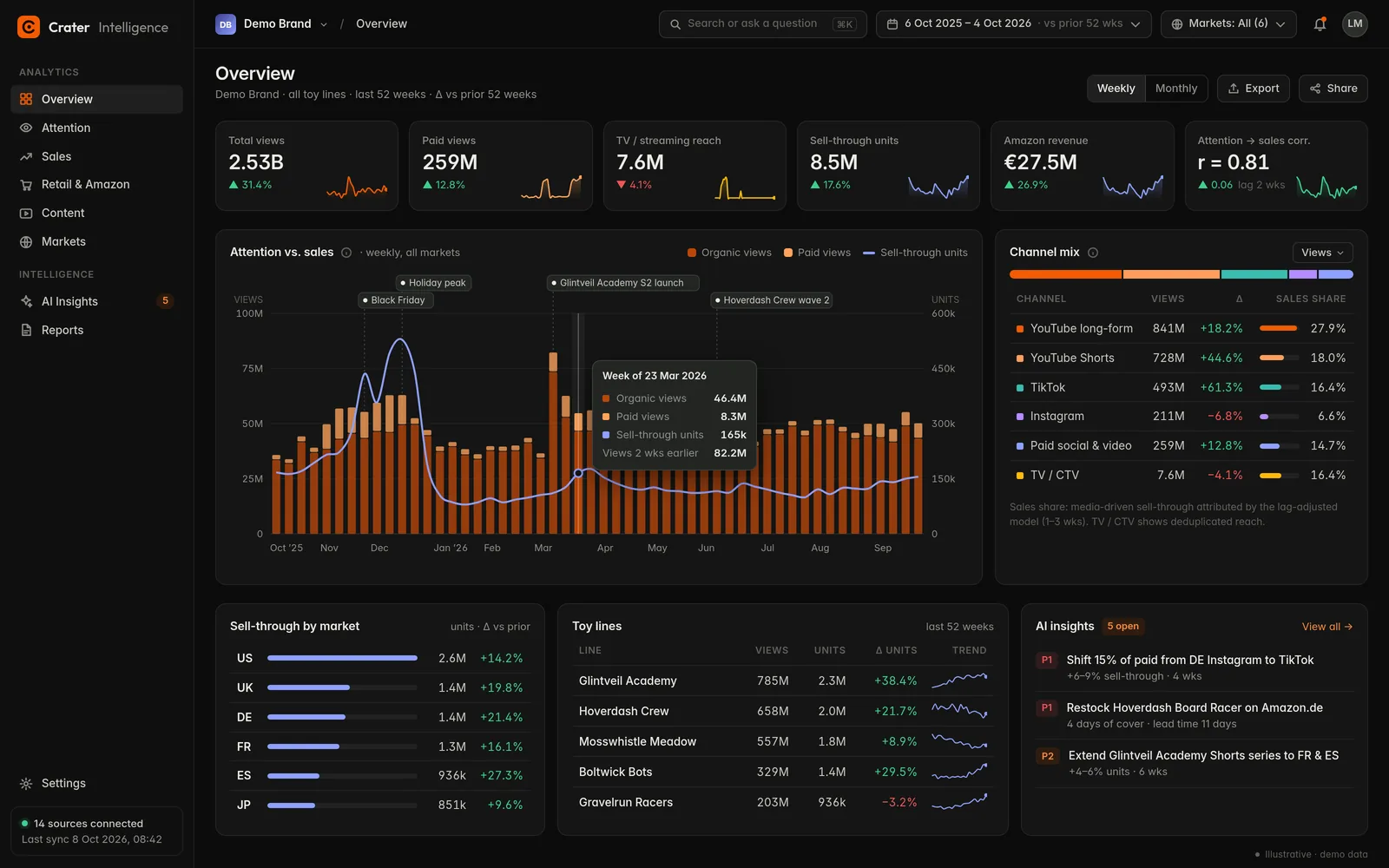Select the Boltwick Bots toy line row
1389x868 pixels.
click(x=783, y=772)
